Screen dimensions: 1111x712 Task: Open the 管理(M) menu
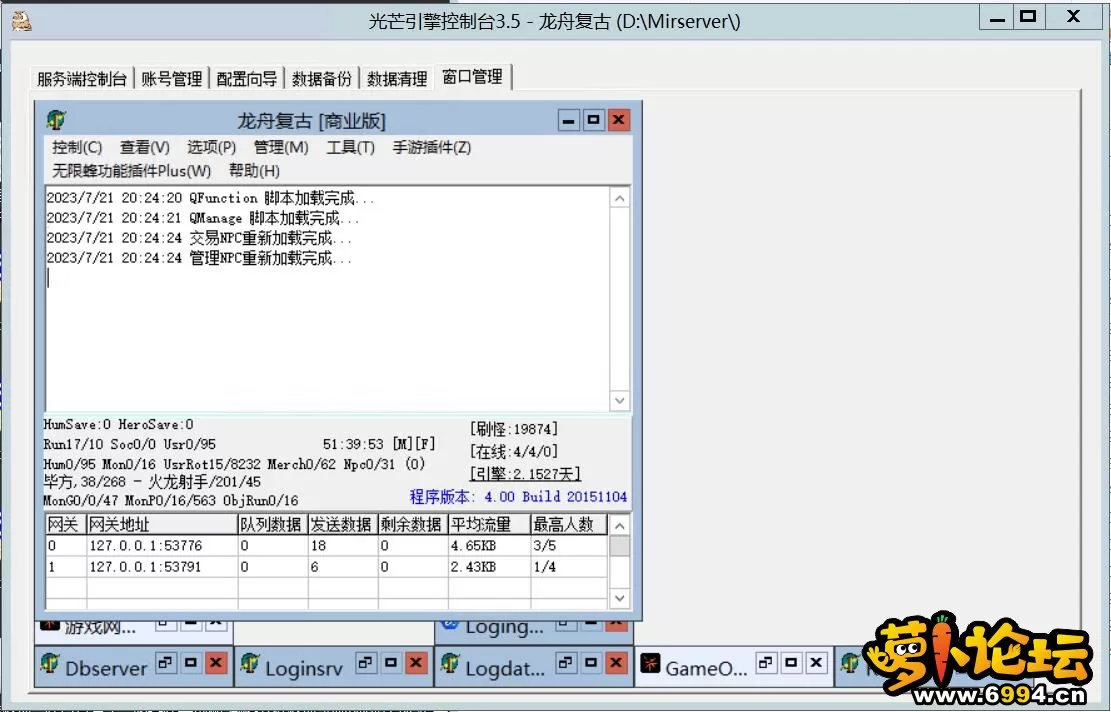281,147
